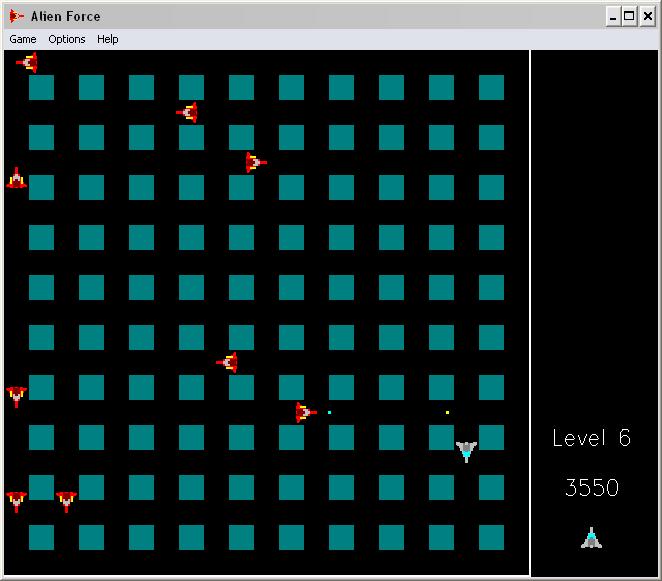Screen dimensions: 662x581
Task: Maximize the Alien Force window
Action: pyautogui.click(x=629, y=16)
